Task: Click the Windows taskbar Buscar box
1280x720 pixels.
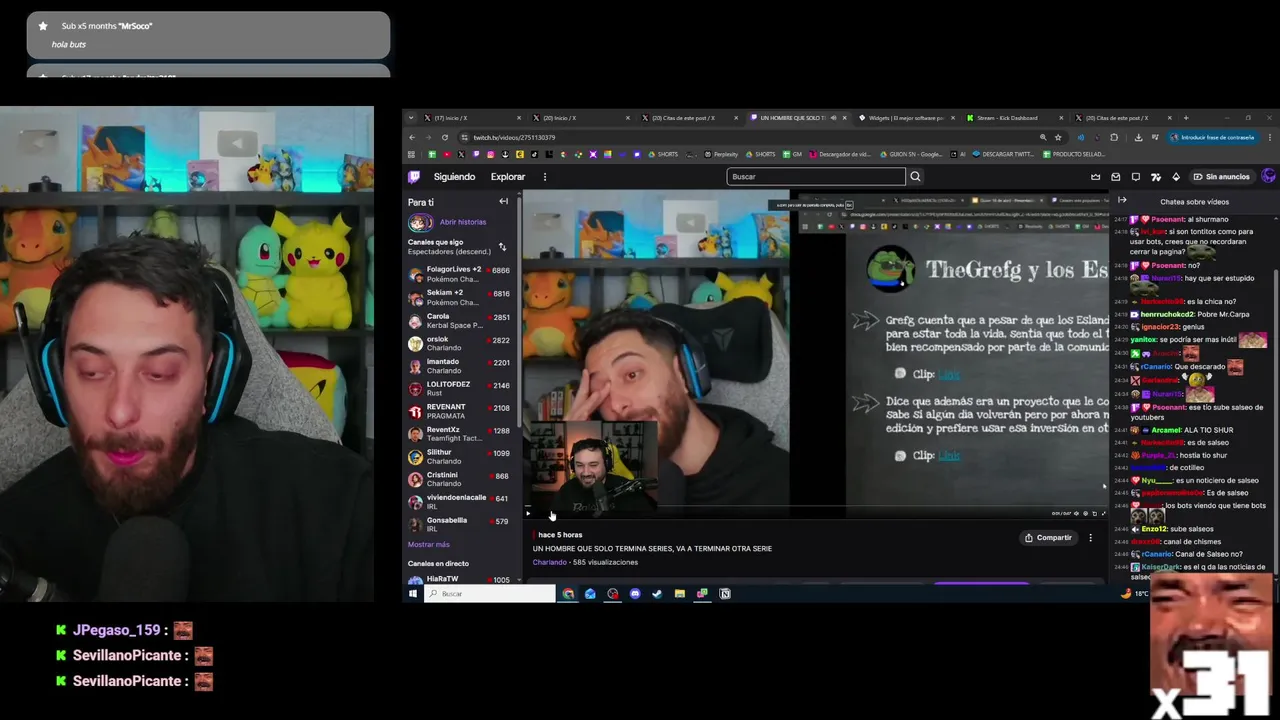Action: [490, 594]
